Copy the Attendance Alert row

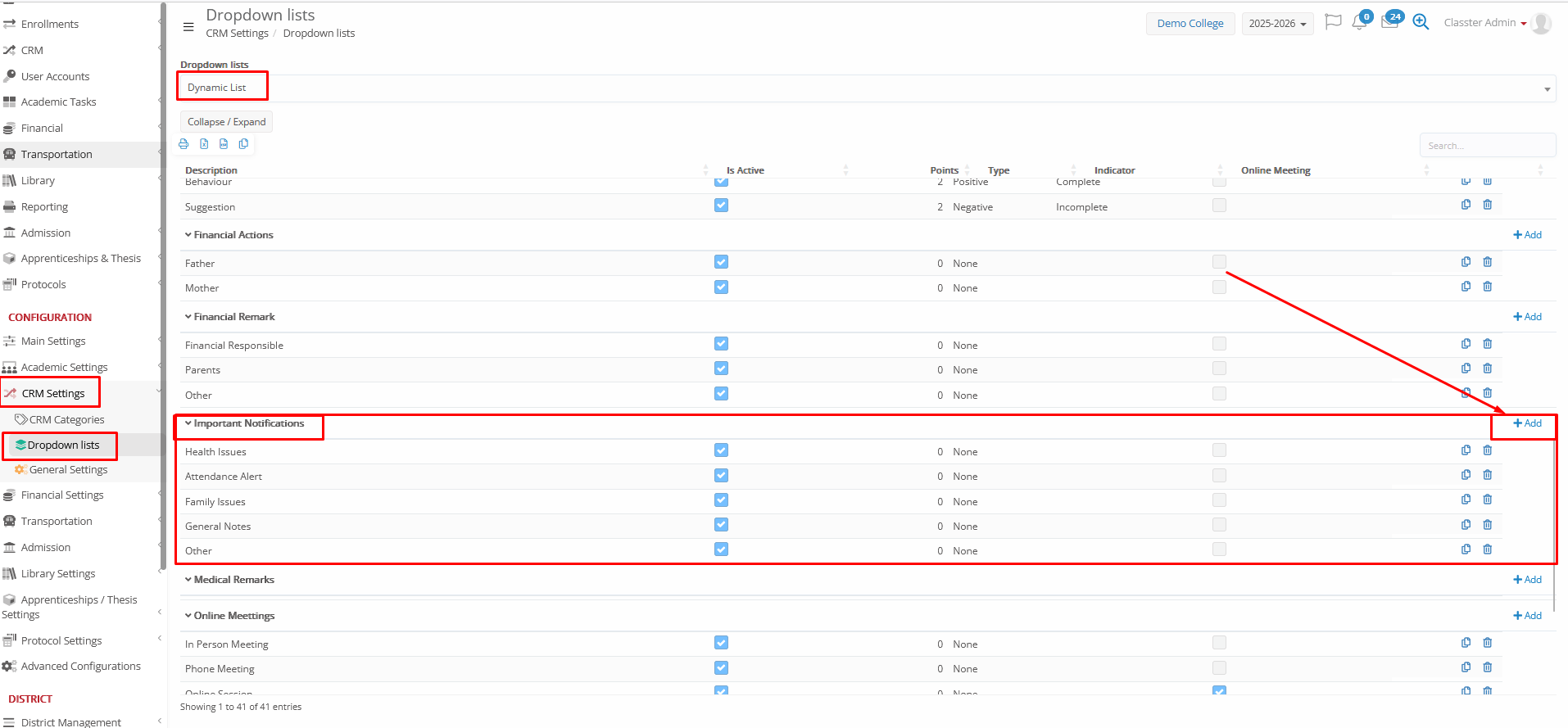[1466, 475]
